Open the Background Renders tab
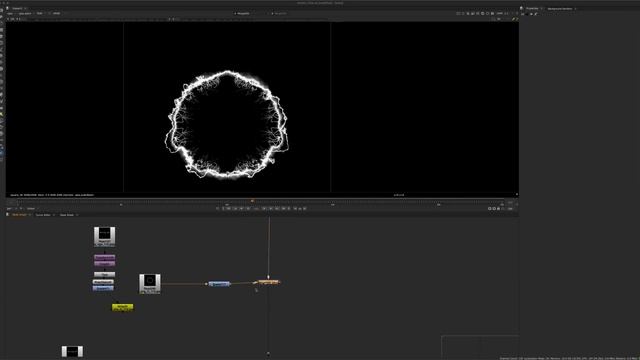Viewport: 640px width, 360px height. [x=560, y=9]
